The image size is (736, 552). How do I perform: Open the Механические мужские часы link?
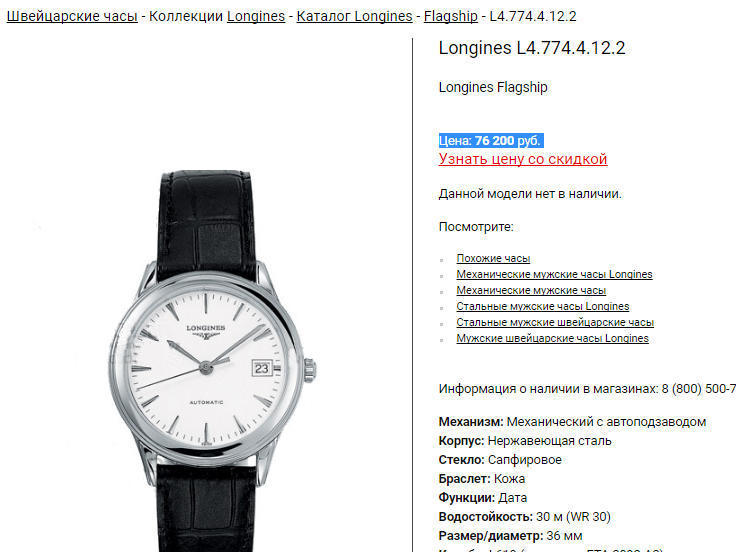pos(531,291)
